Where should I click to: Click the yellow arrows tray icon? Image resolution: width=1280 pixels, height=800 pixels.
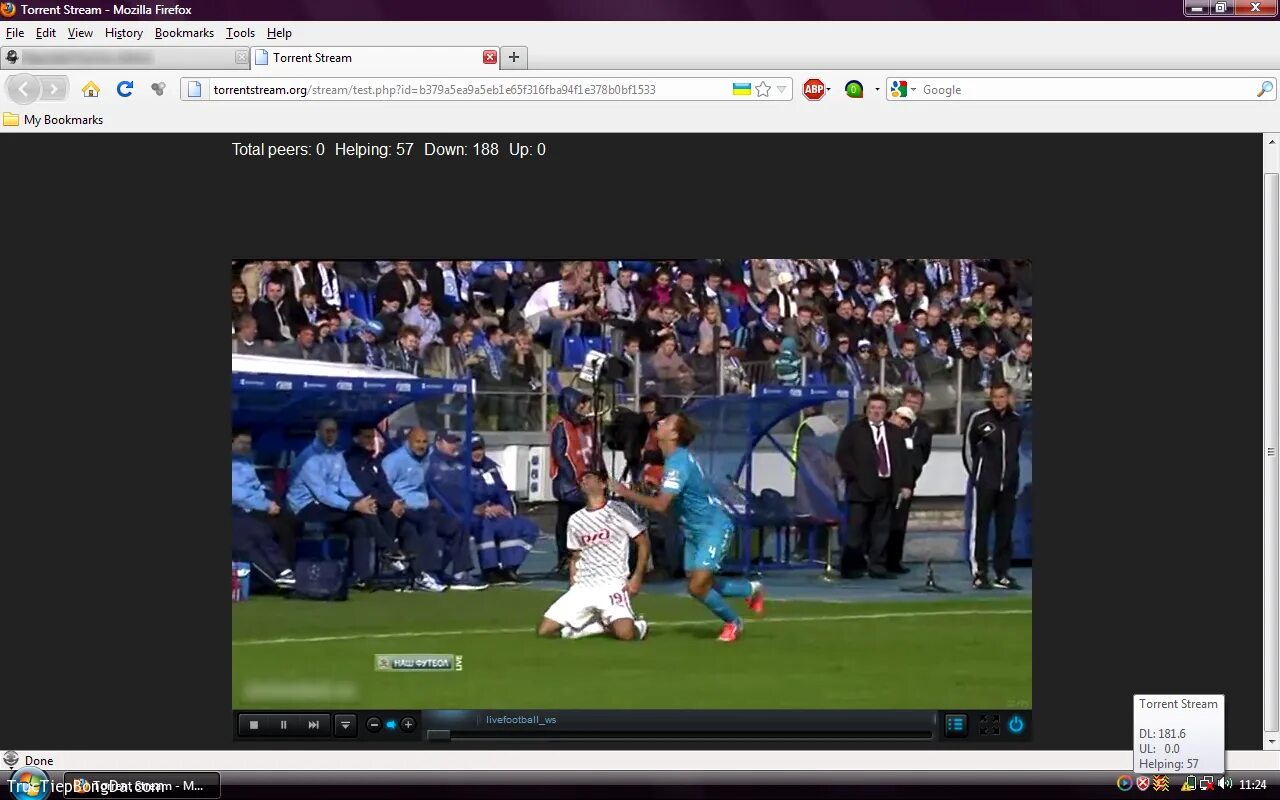pyautogui.click(x=1160, y=784)
